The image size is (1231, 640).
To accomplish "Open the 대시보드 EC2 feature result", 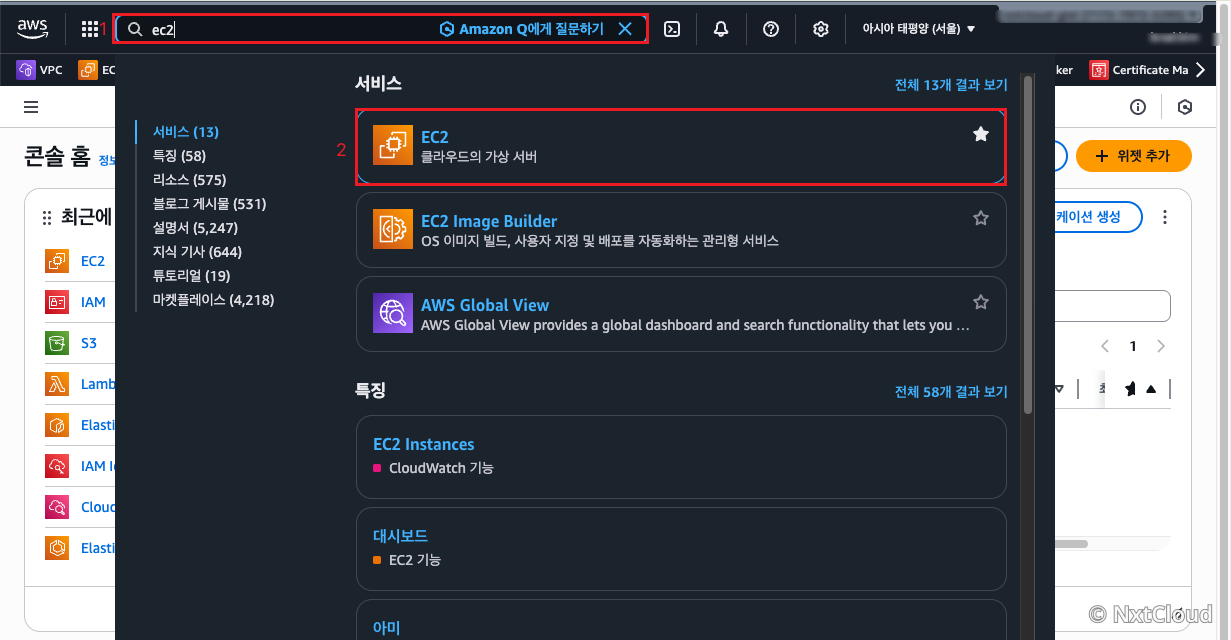I will point(681,548).
